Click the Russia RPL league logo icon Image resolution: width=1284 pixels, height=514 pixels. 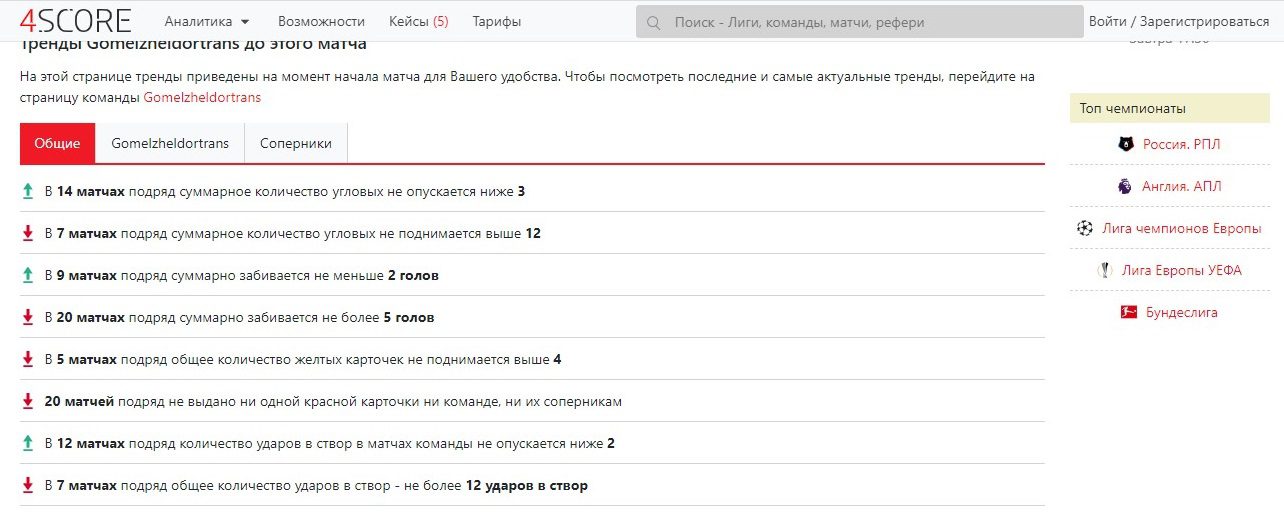[x=1126, y=144]
